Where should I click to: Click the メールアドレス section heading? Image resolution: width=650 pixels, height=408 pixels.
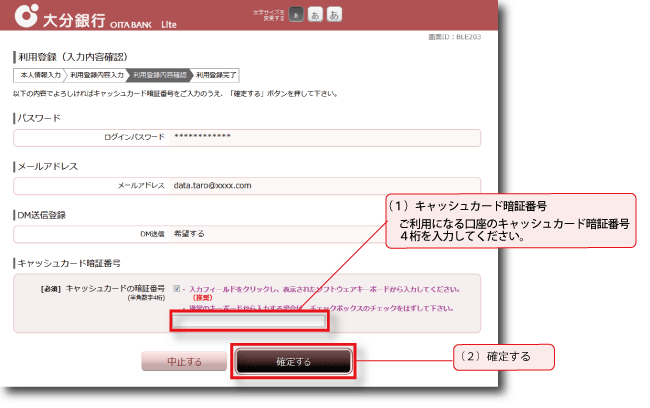[x=47, y=166]
